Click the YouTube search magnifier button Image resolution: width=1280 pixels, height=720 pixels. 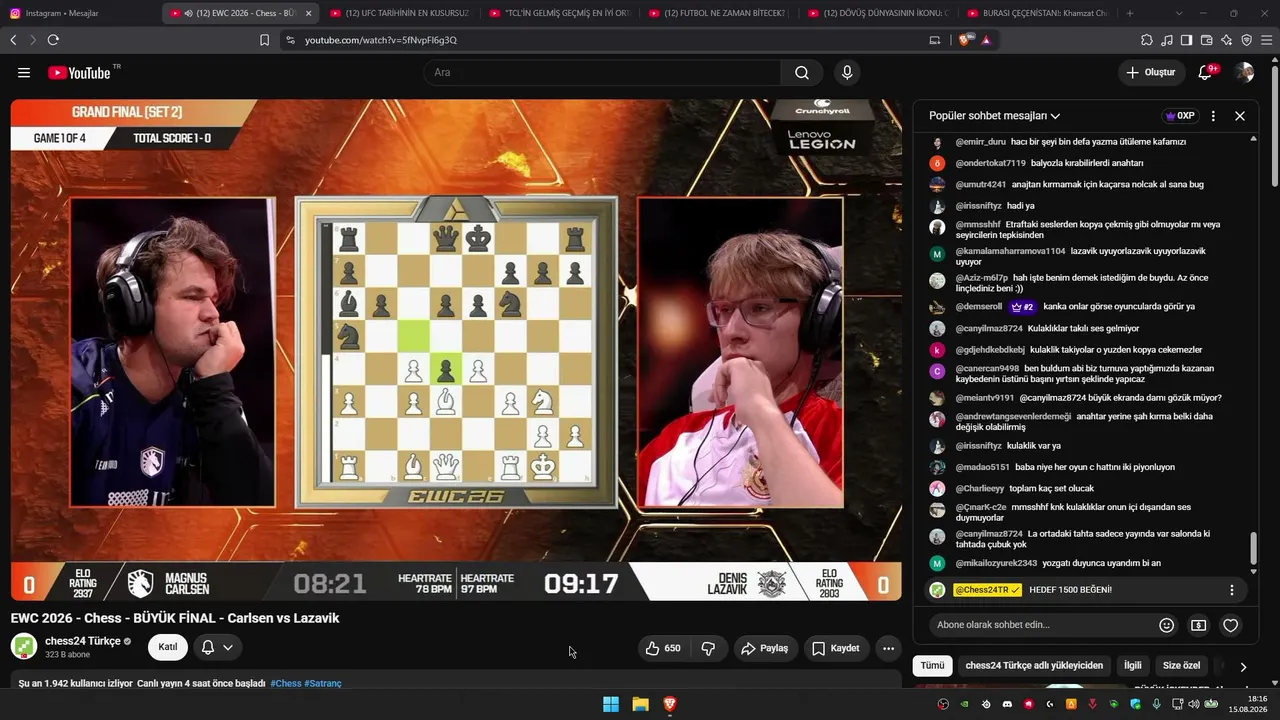click(802, 73)
